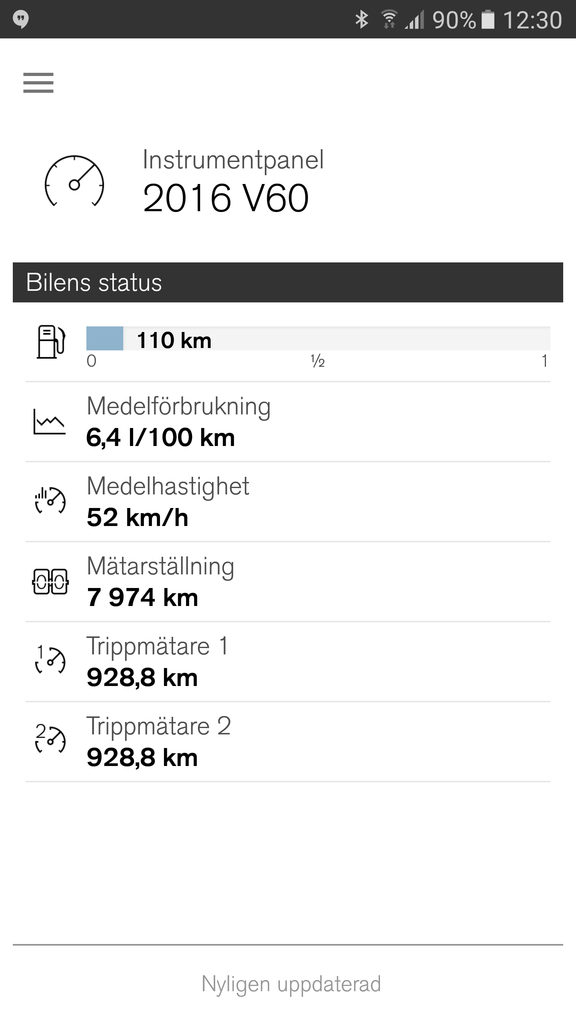Click the fuel level progress bar
The image size is (576, 1024).
pos(318,339)
